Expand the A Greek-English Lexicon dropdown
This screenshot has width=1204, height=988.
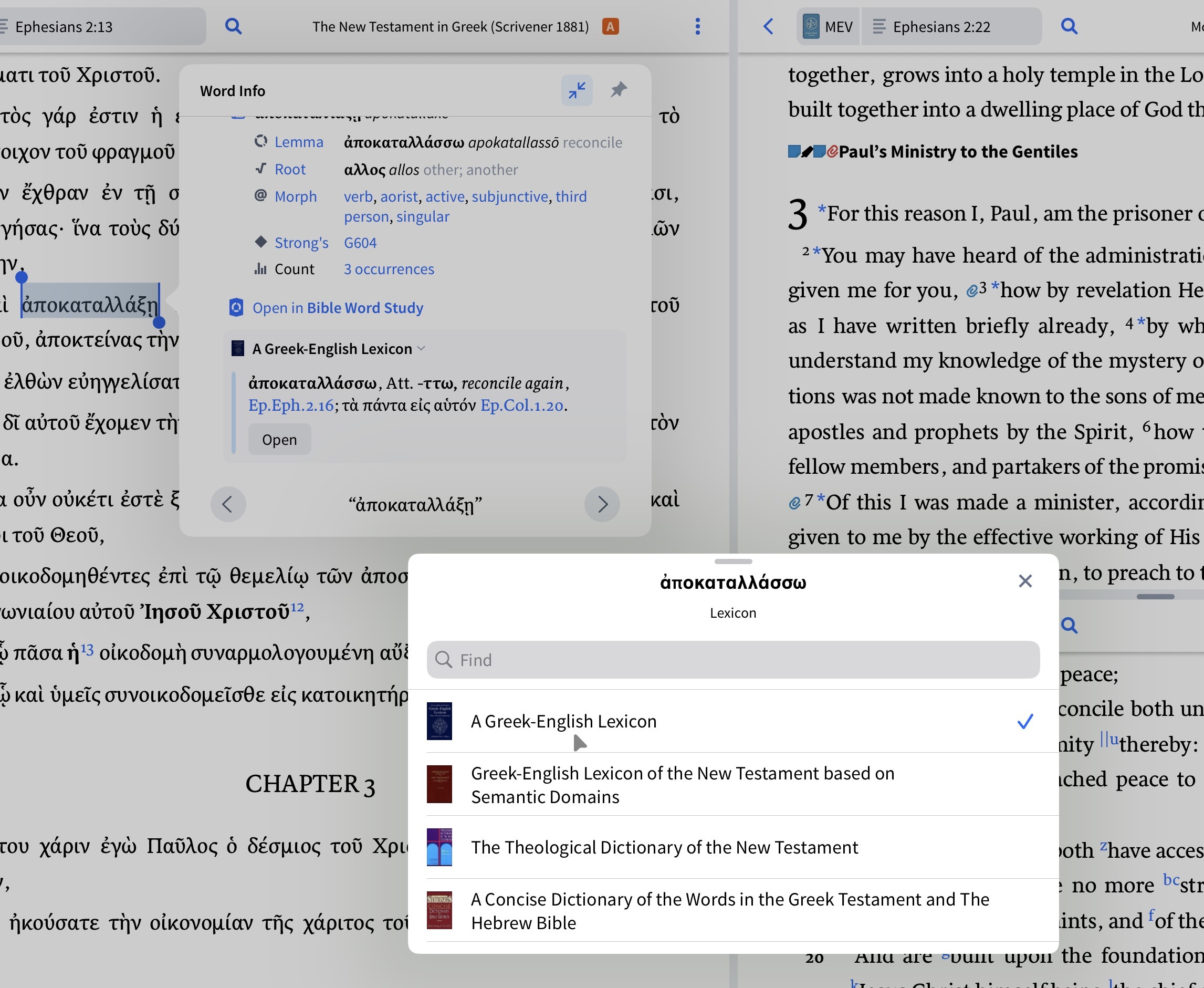tap(338, 348)
